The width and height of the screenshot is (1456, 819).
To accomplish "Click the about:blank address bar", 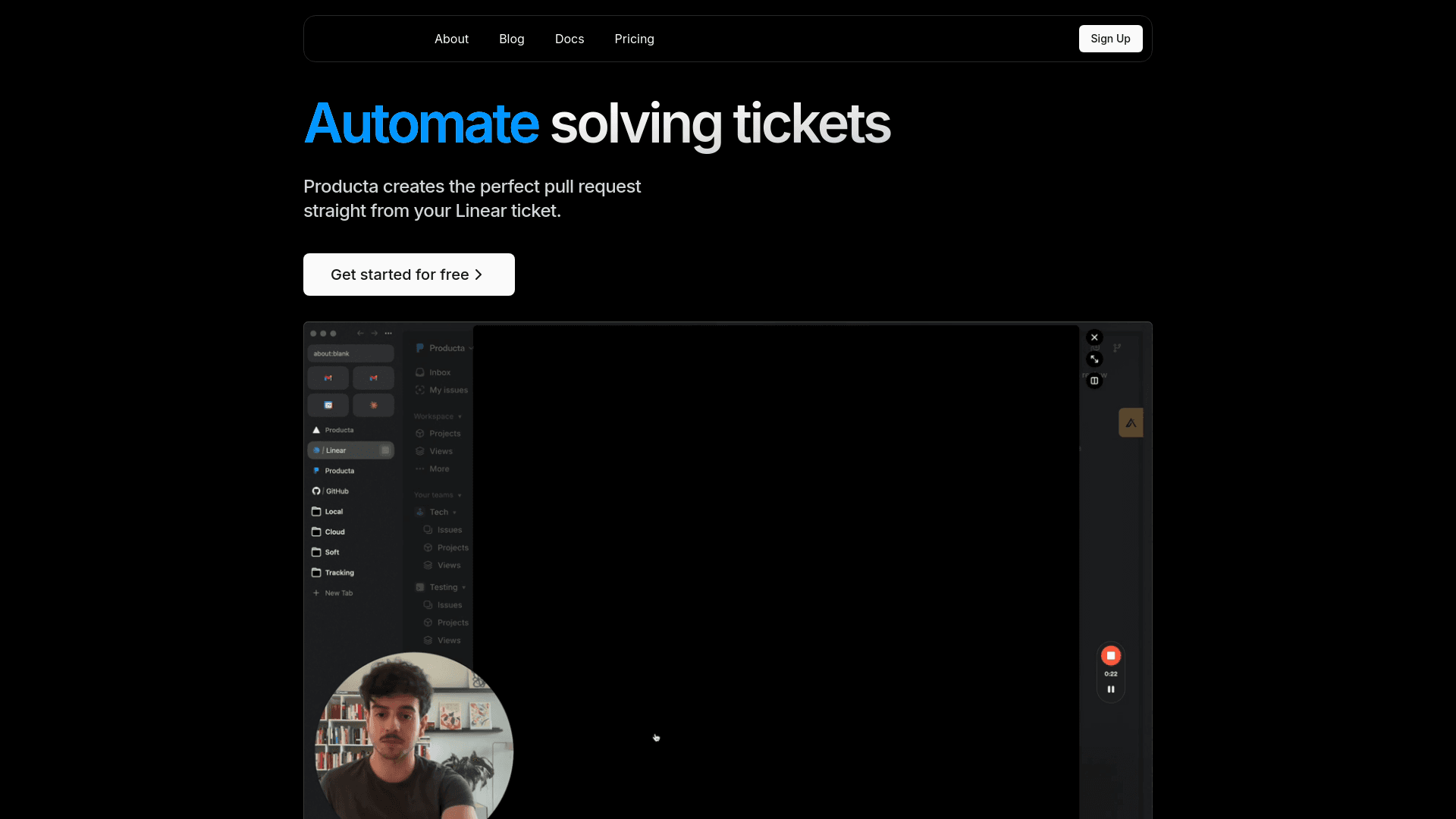I will 350,353.
